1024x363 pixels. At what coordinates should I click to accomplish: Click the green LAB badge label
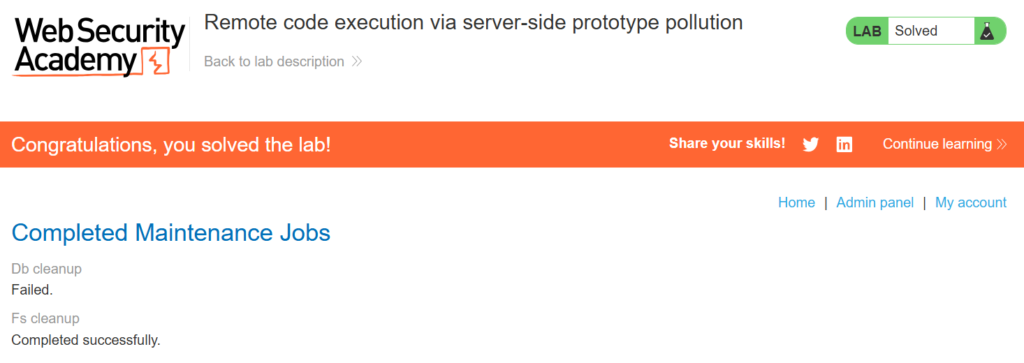click(867, 31)
